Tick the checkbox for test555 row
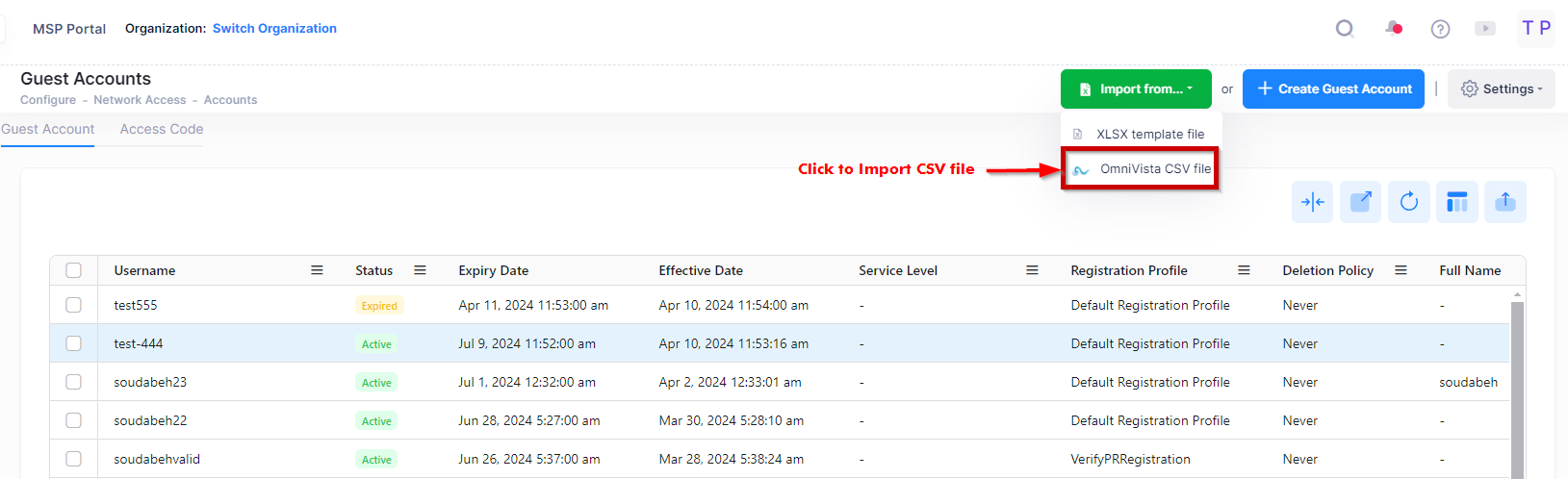1568x479 pixels. click(x=73, y=305)
